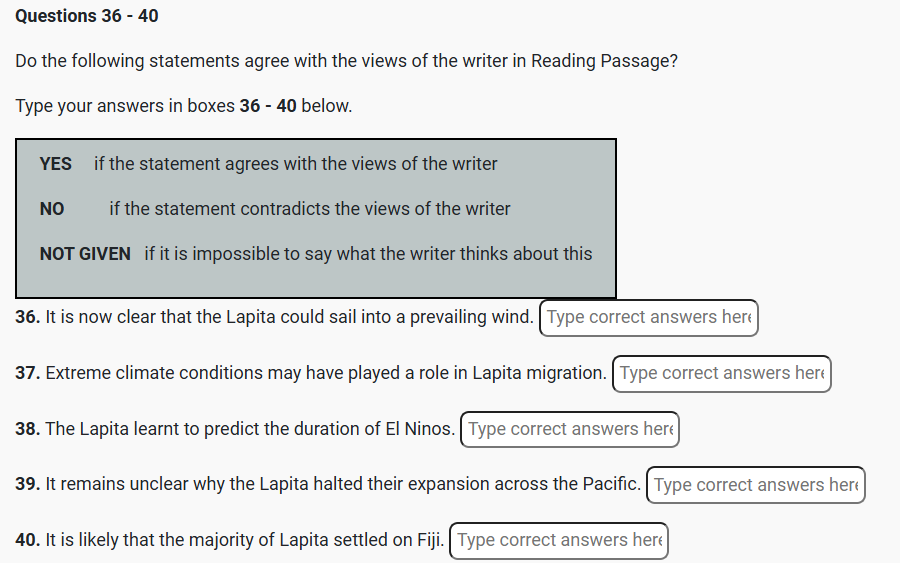Click the bold YES label in the legend
Image resolution: width=900 pixels, height=563 pixels.
click(x=56, y=163)
